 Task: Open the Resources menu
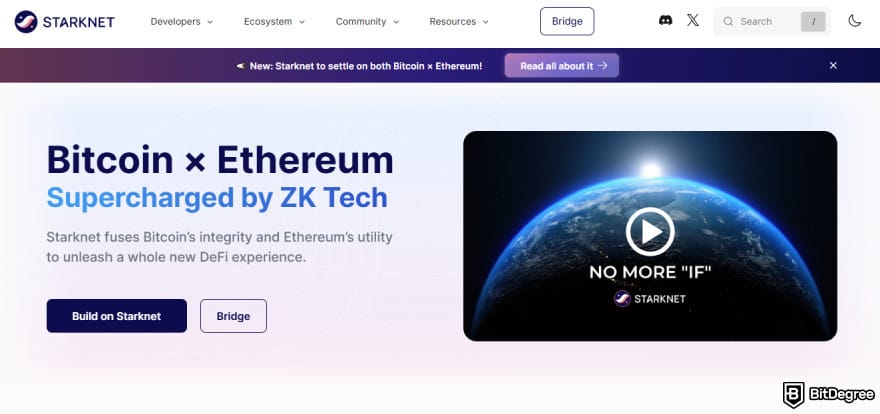pyautogui.click(x=459, y=21)
